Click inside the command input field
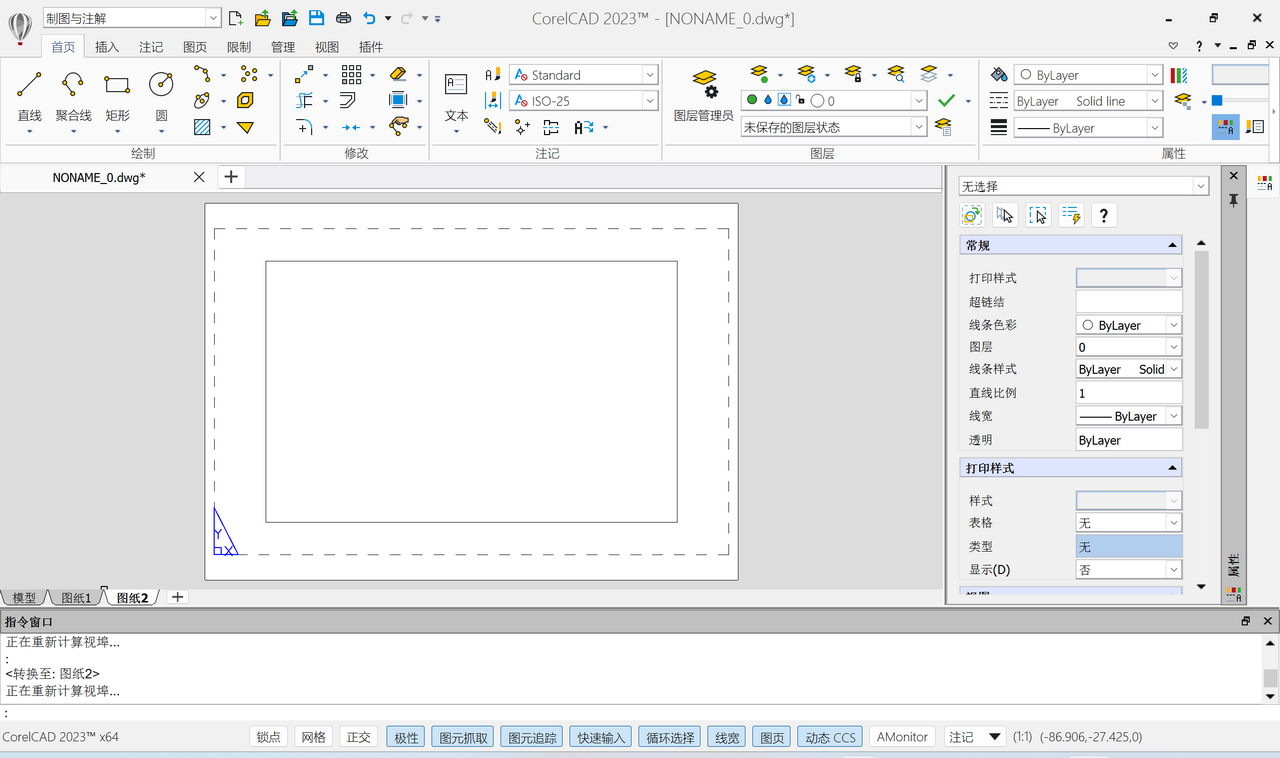1280x758 pixels. 400,712
